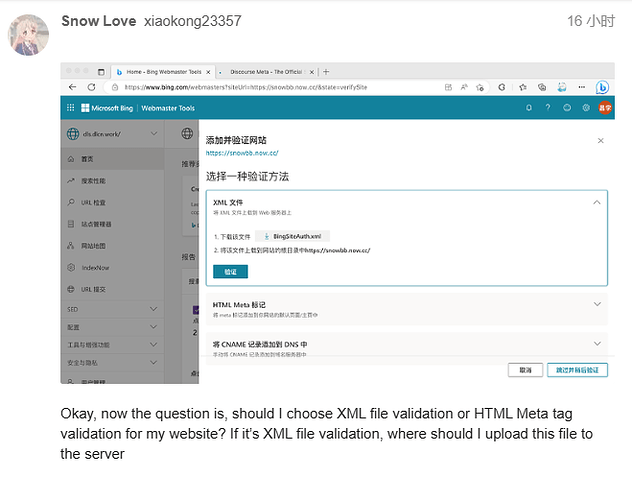Click the xiaokong23357 username link
632x500 pixels.
pos(193,20)
